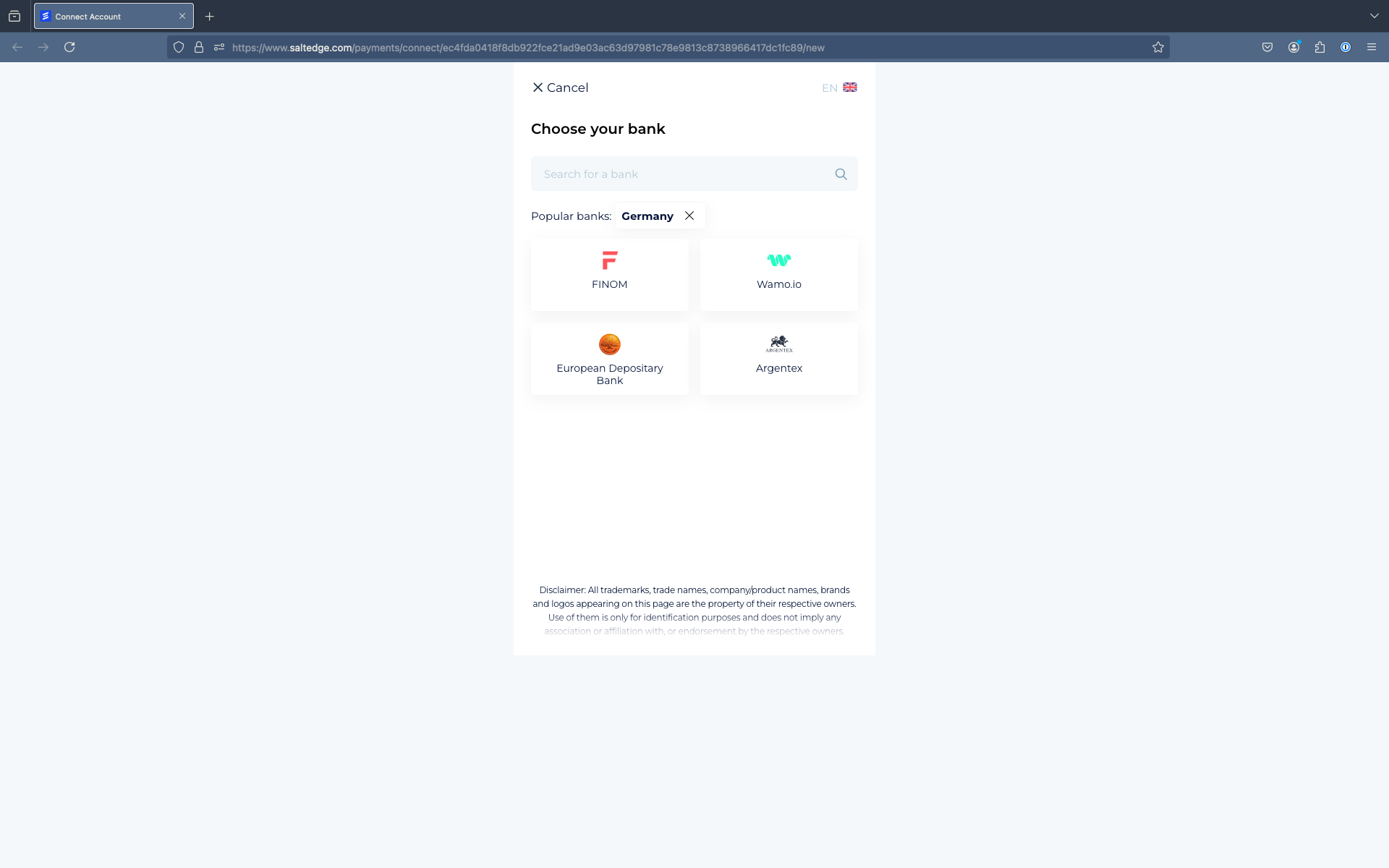Click the UK flag language toggle
1389x868 pixels.
click(850, 87)
